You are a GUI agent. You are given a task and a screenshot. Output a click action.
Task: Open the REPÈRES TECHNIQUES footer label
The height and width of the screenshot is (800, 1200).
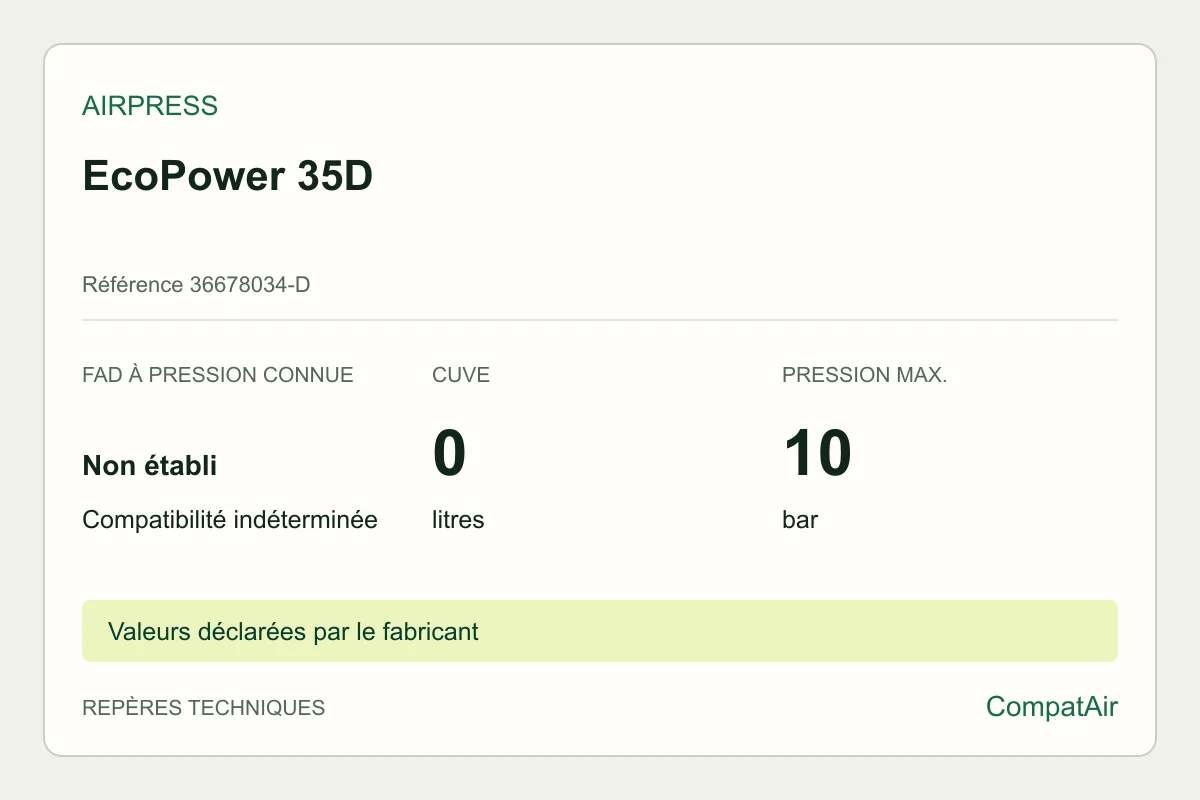click(x=204, y=708)
